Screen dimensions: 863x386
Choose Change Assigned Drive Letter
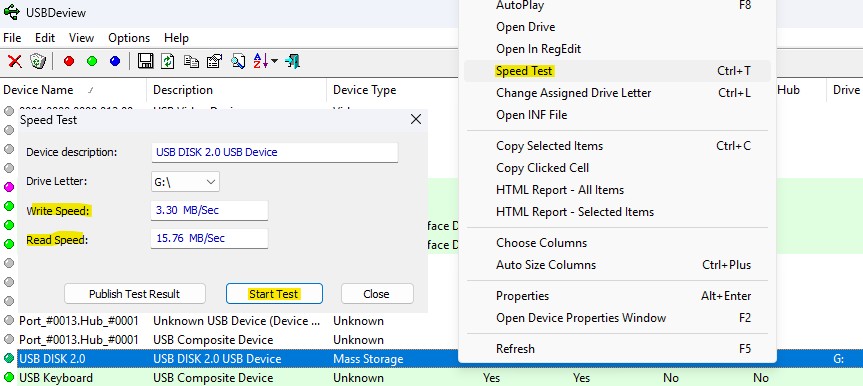[x=617, y=93]
